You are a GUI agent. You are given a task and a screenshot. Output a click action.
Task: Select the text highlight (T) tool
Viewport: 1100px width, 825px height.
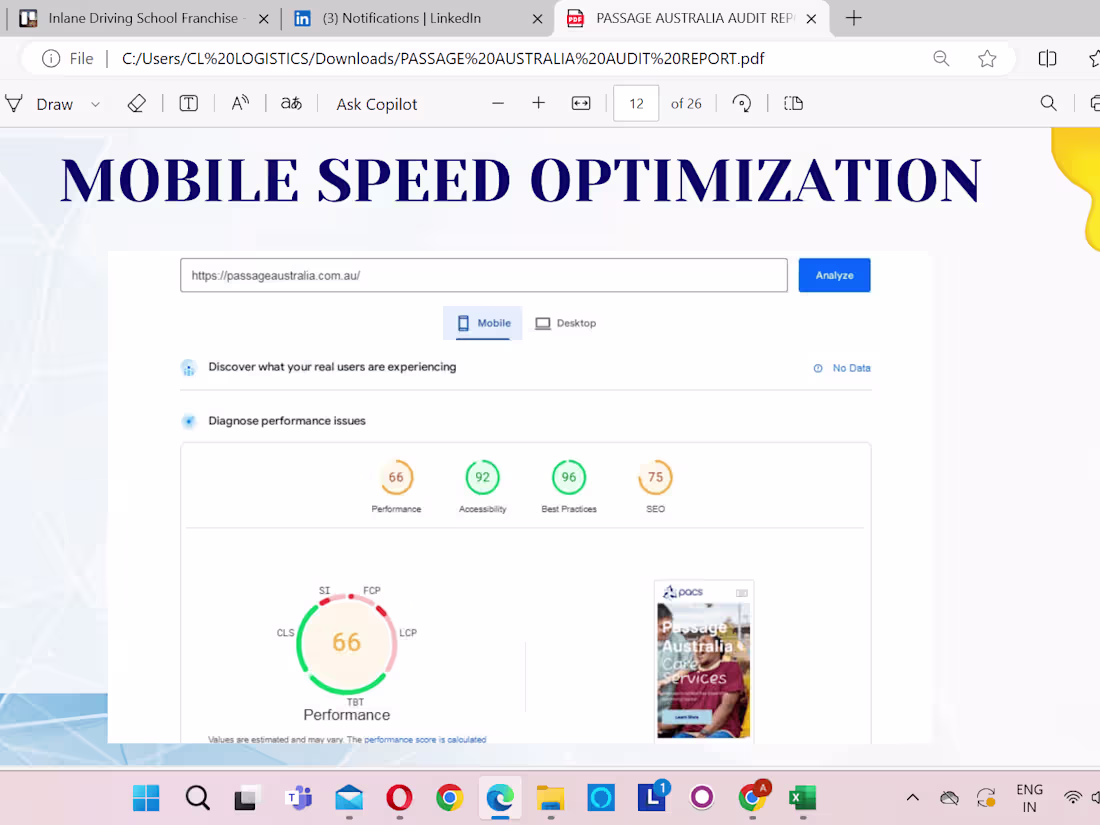point(188,103)
